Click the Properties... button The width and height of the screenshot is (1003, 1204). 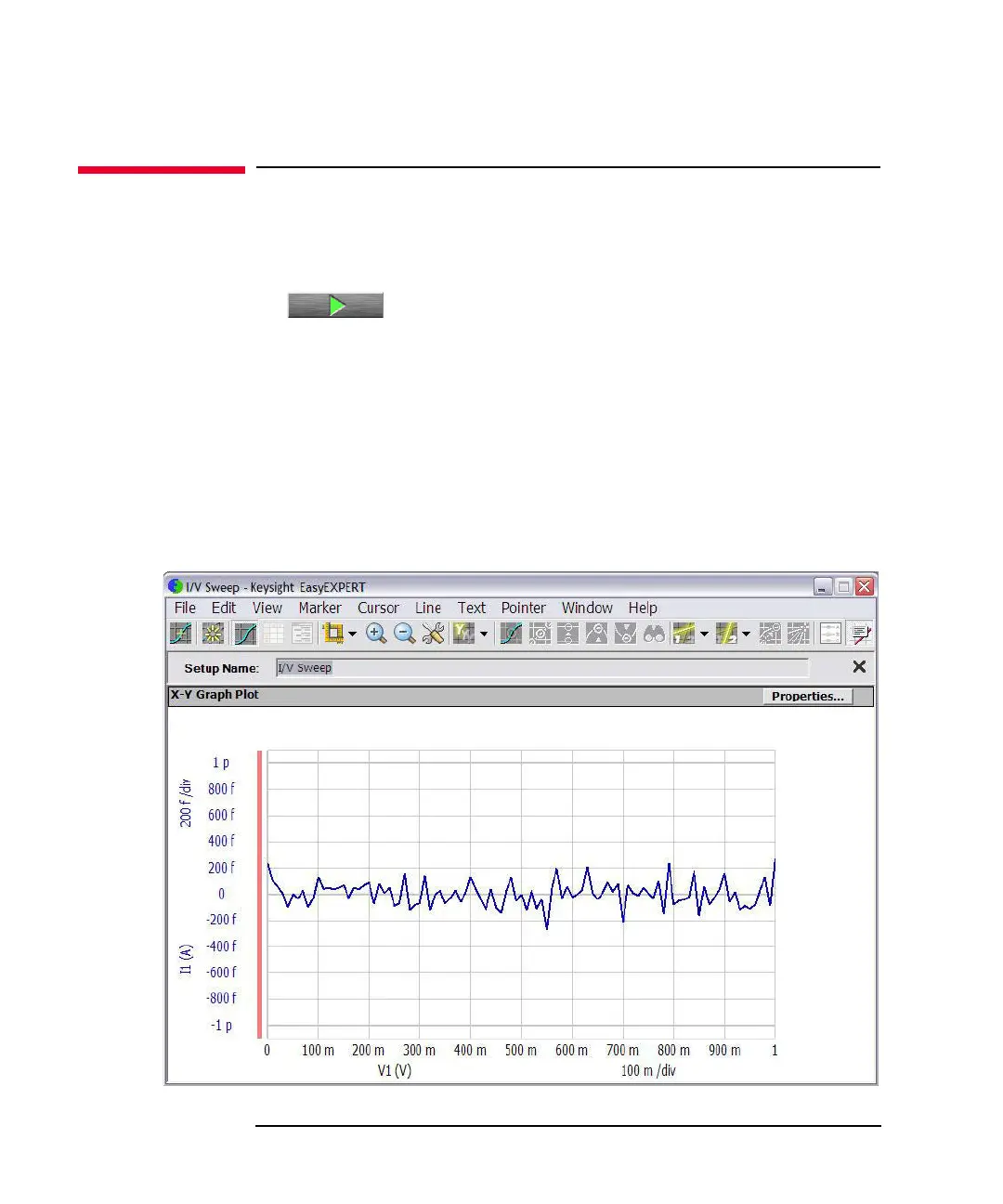(x=807, y=696)
